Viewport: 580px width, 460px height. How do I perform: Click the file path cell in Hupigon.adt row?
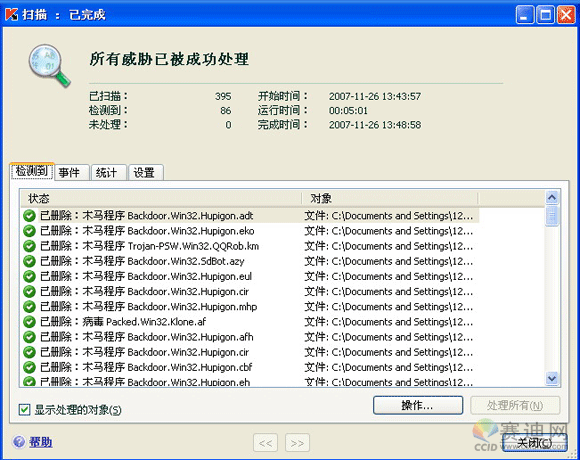coord(389,216)
